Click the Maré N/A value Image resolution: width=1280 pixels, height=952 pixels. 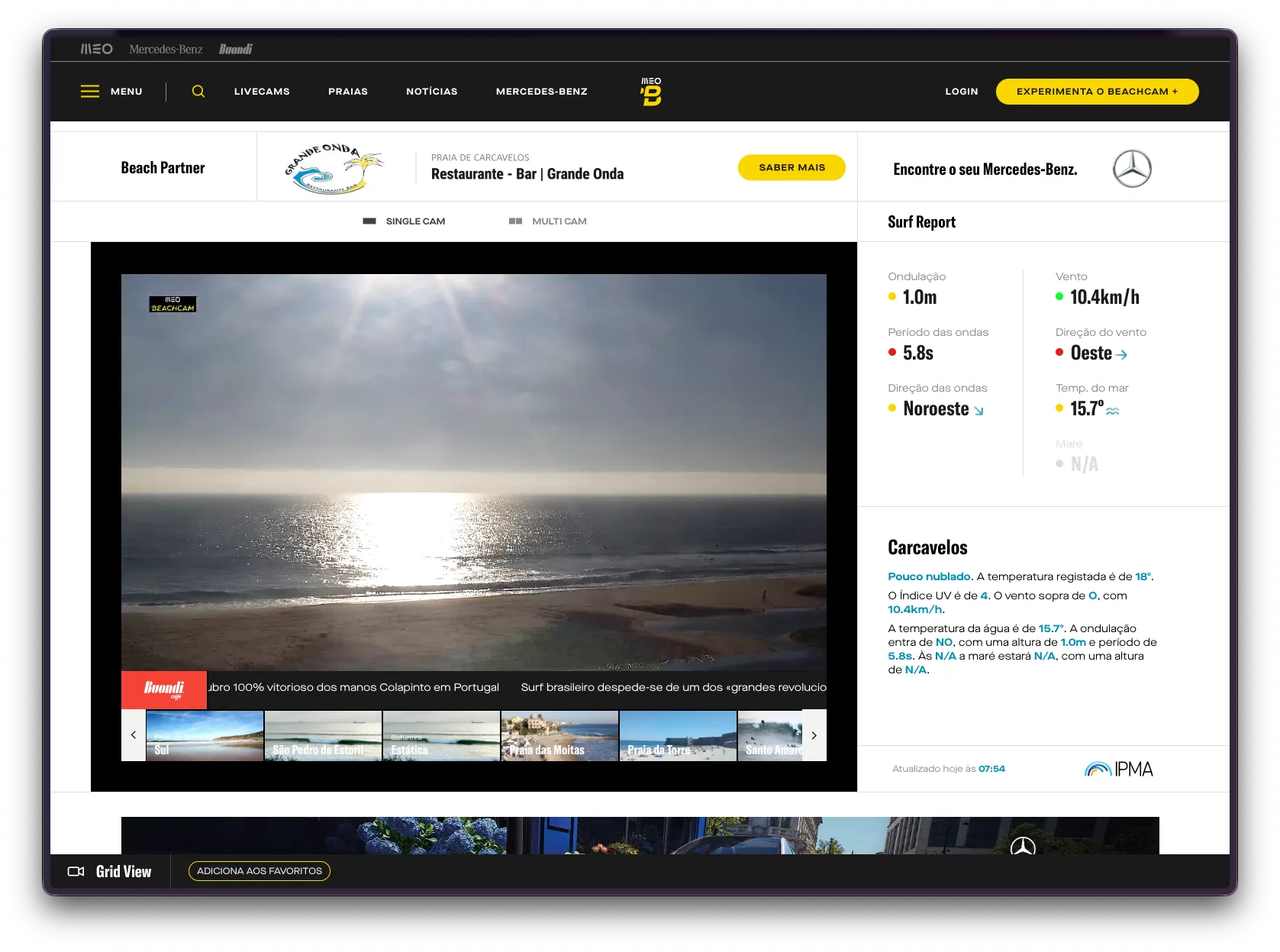pyautogui.click(x=1084, y=464)
